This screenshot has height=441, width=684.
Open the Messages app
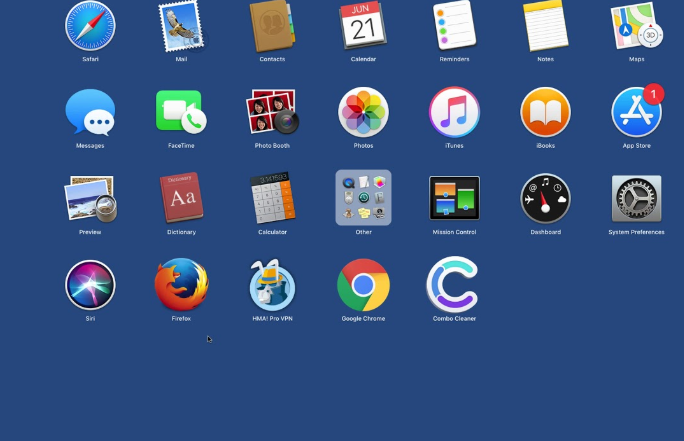(90, 112)
